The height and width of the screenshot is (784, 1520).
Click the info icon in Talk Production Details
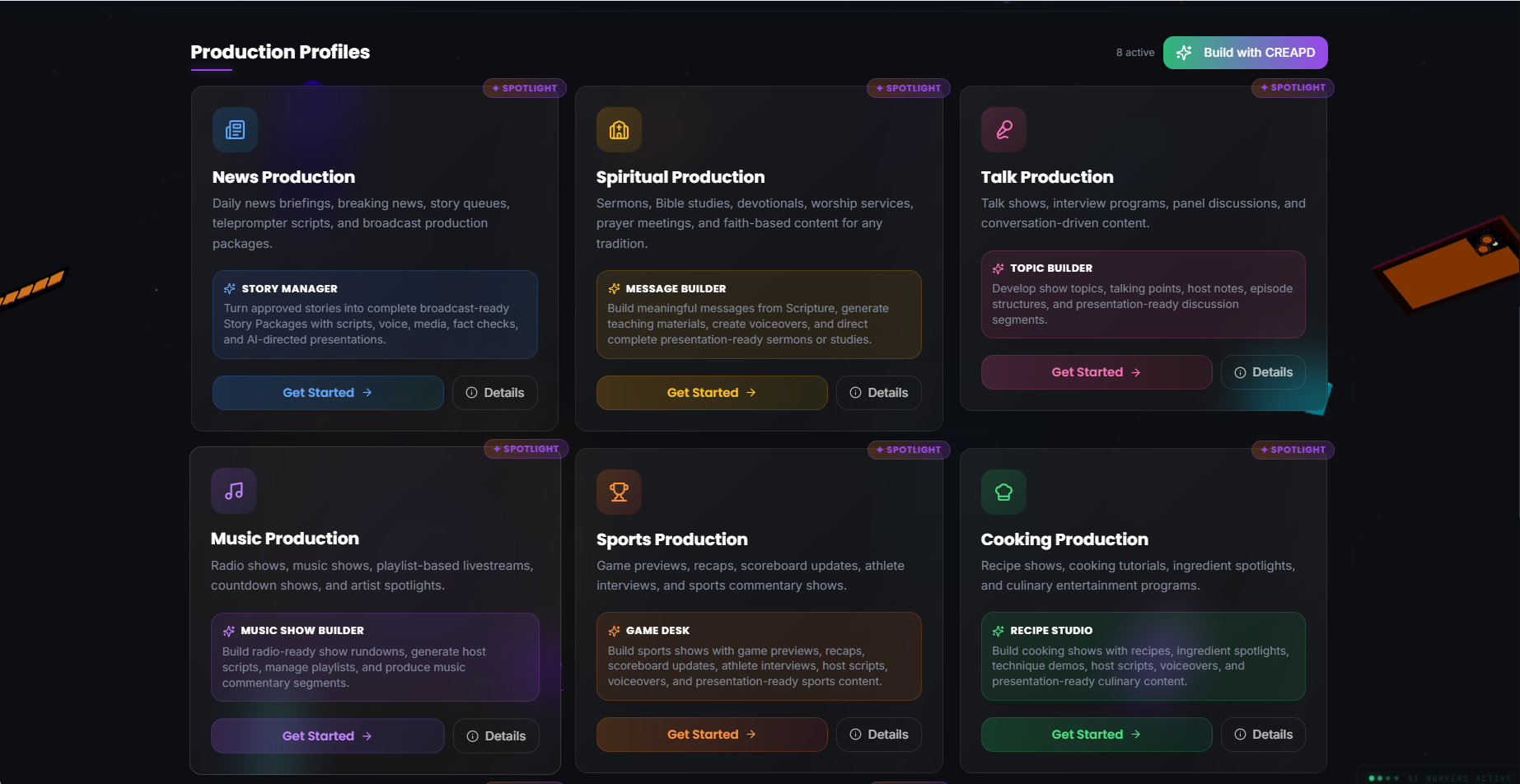[1240, 372]
